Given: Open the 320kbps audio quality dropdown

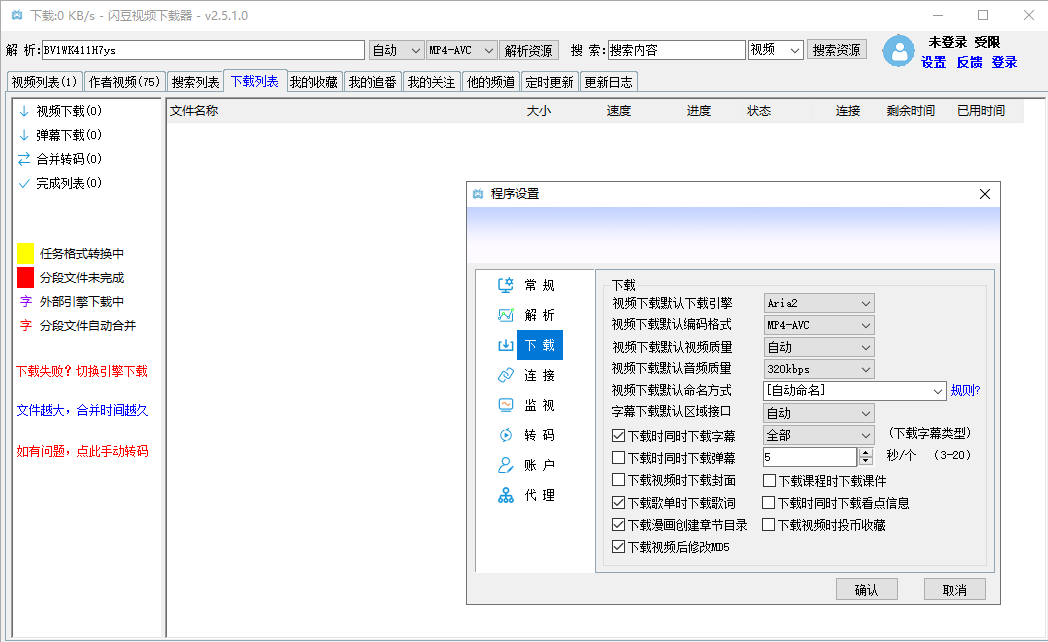Looking at the screenshot, I should click(818, 369).
